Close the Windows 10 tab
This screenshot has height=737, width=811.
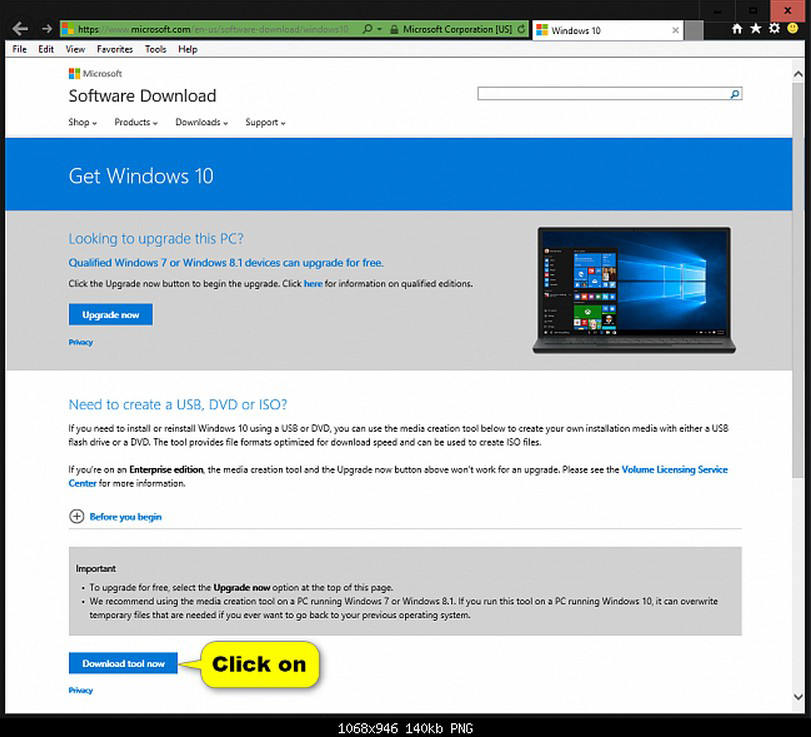(x=675, y=31)
